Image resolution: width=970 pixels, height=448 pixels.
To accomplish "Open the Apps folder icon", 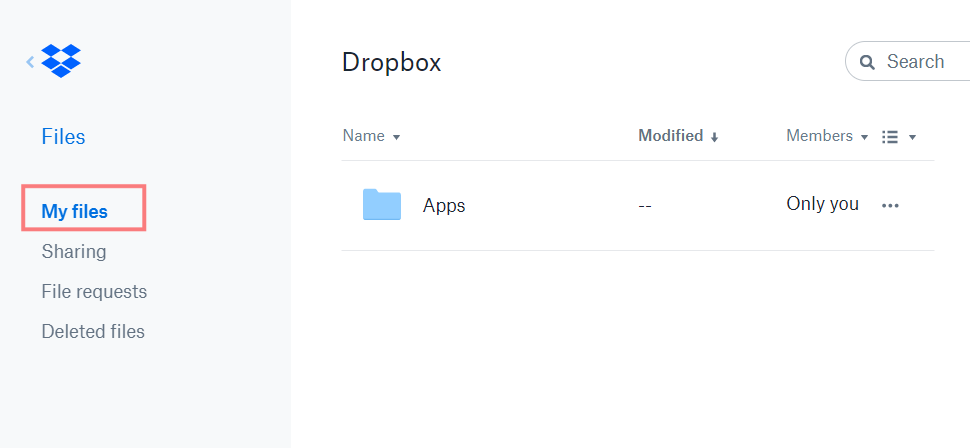I will click(382, 205).
